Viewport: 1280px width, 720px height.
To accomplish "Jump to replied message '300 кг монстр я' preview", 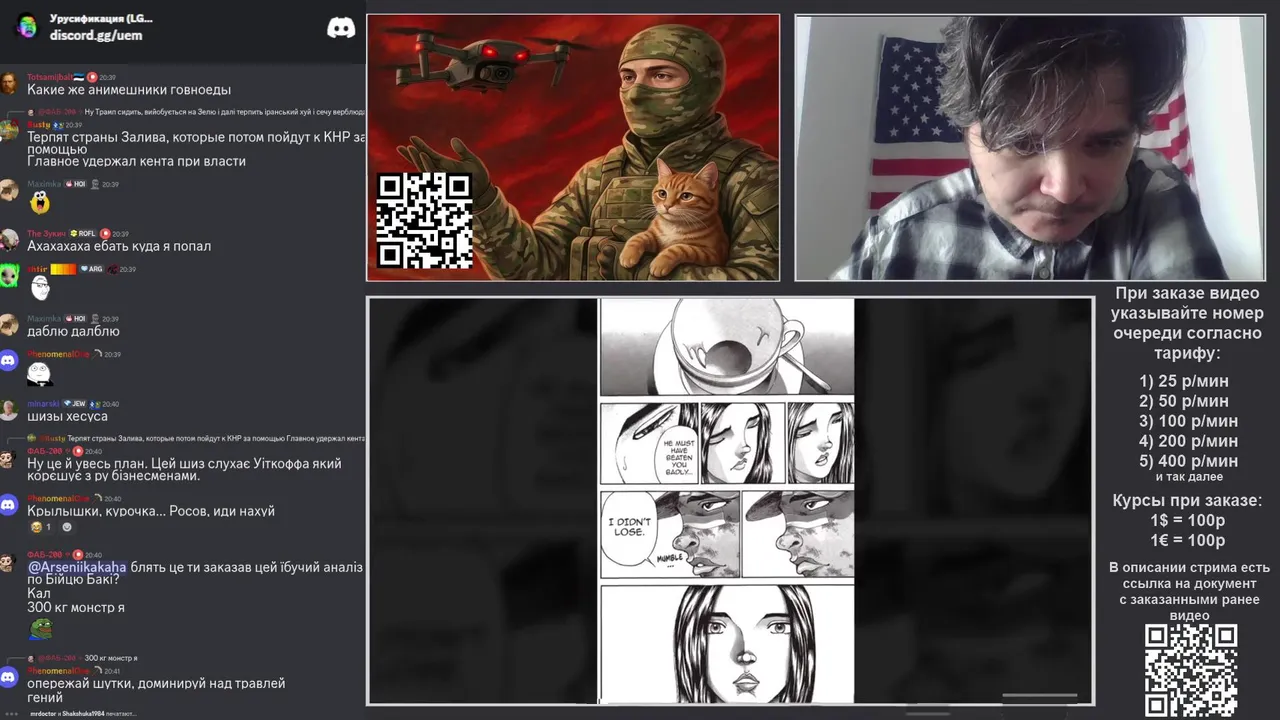I will tap(110, 658).
